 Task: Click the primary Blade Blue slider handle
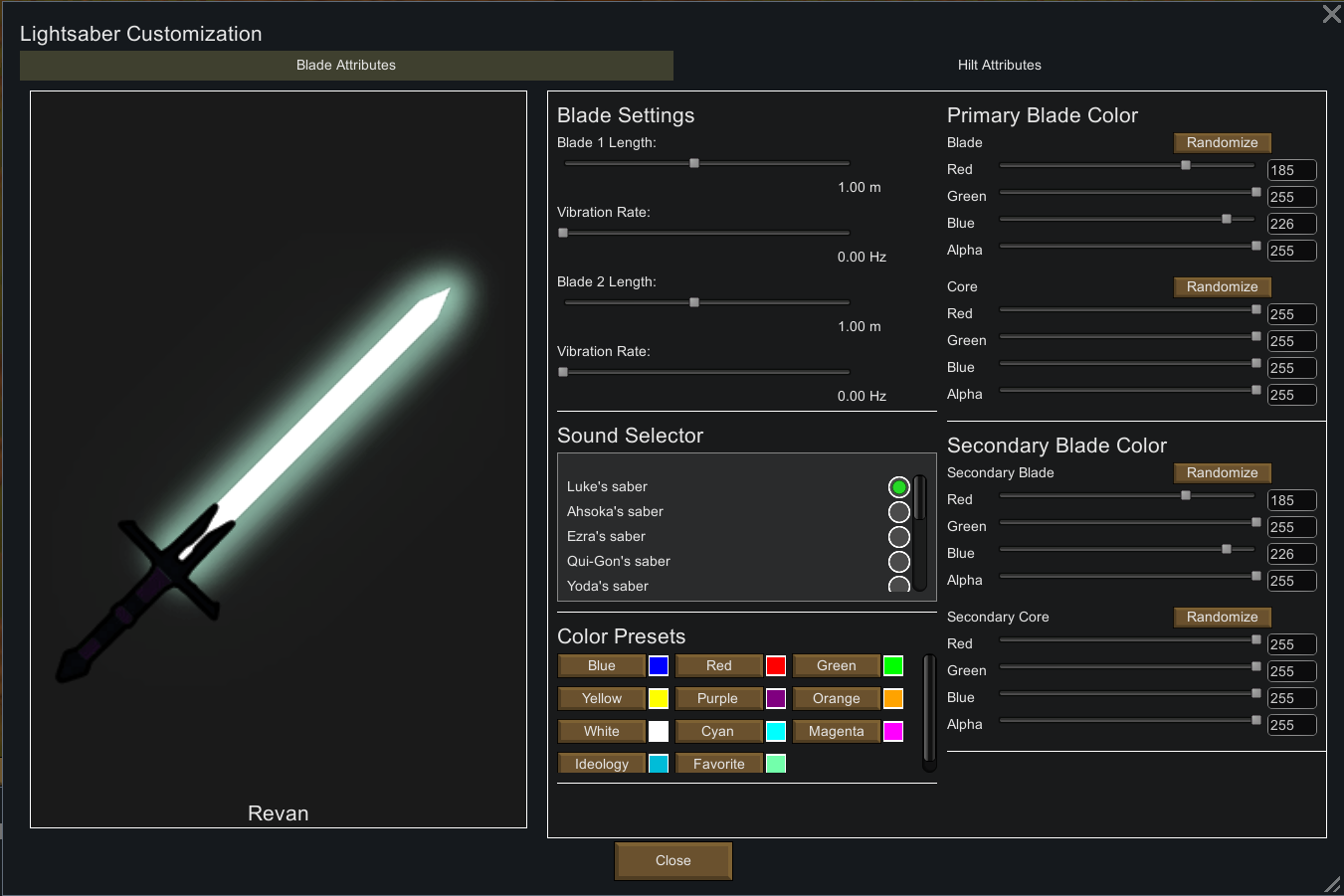click(x=1227, y=219)
